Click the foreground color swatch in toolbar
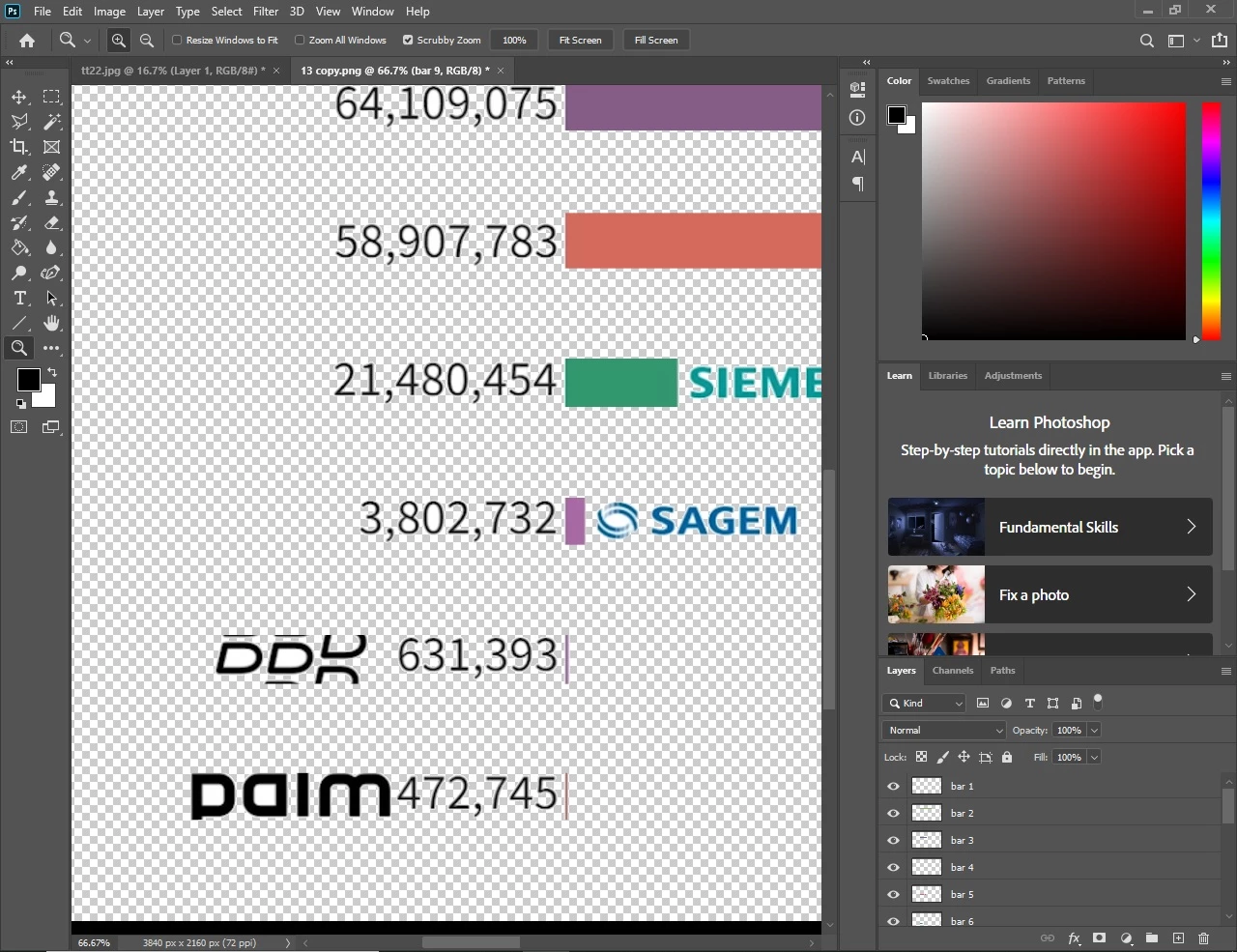Viewport: 1237px width, 952px height. [x=28, y=379]
